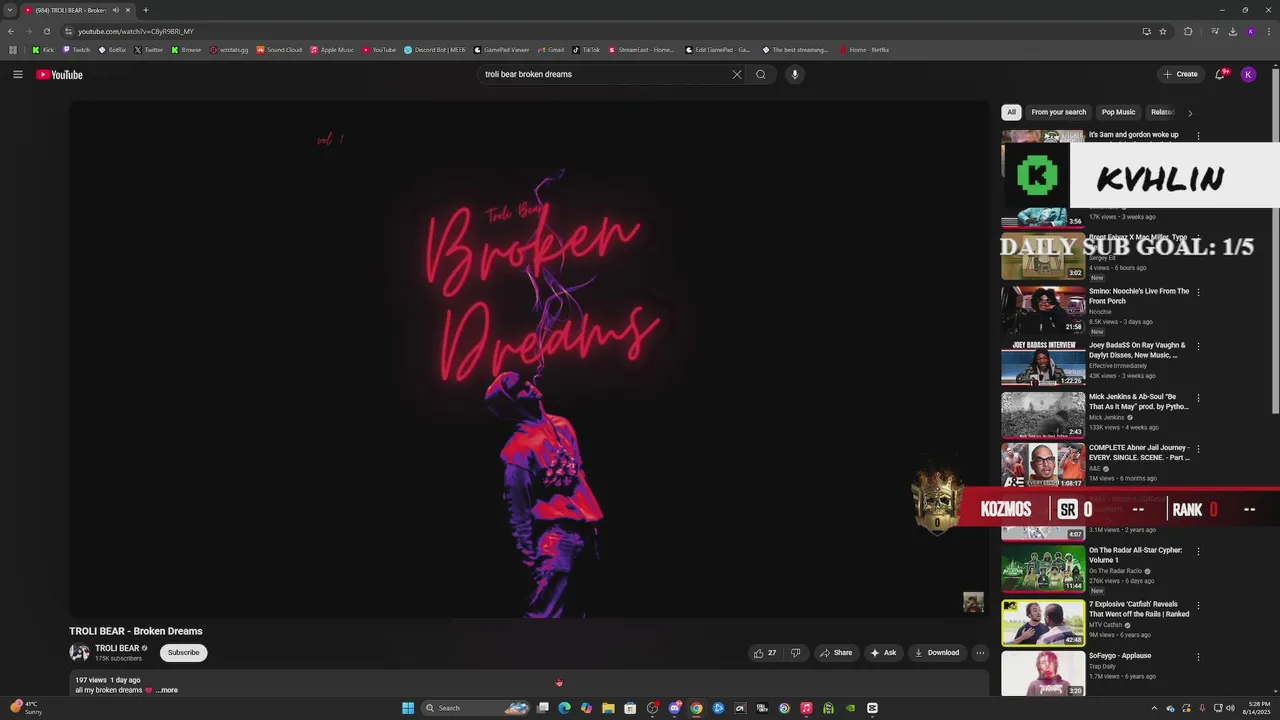Reload the page in browser

click(46, 31)
